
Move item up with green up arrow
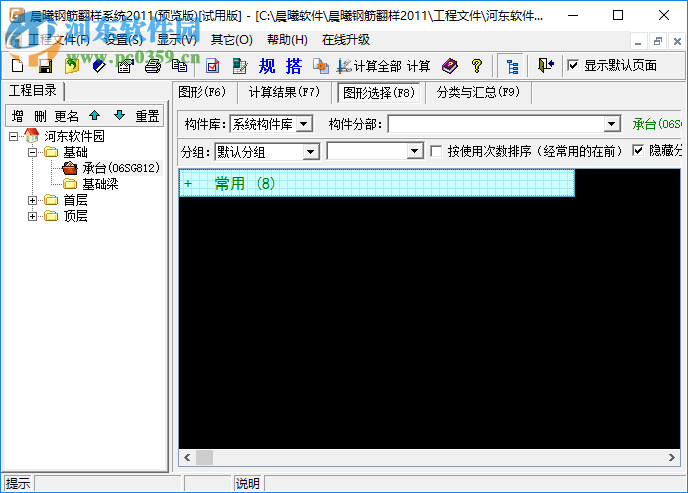(94, 116)
